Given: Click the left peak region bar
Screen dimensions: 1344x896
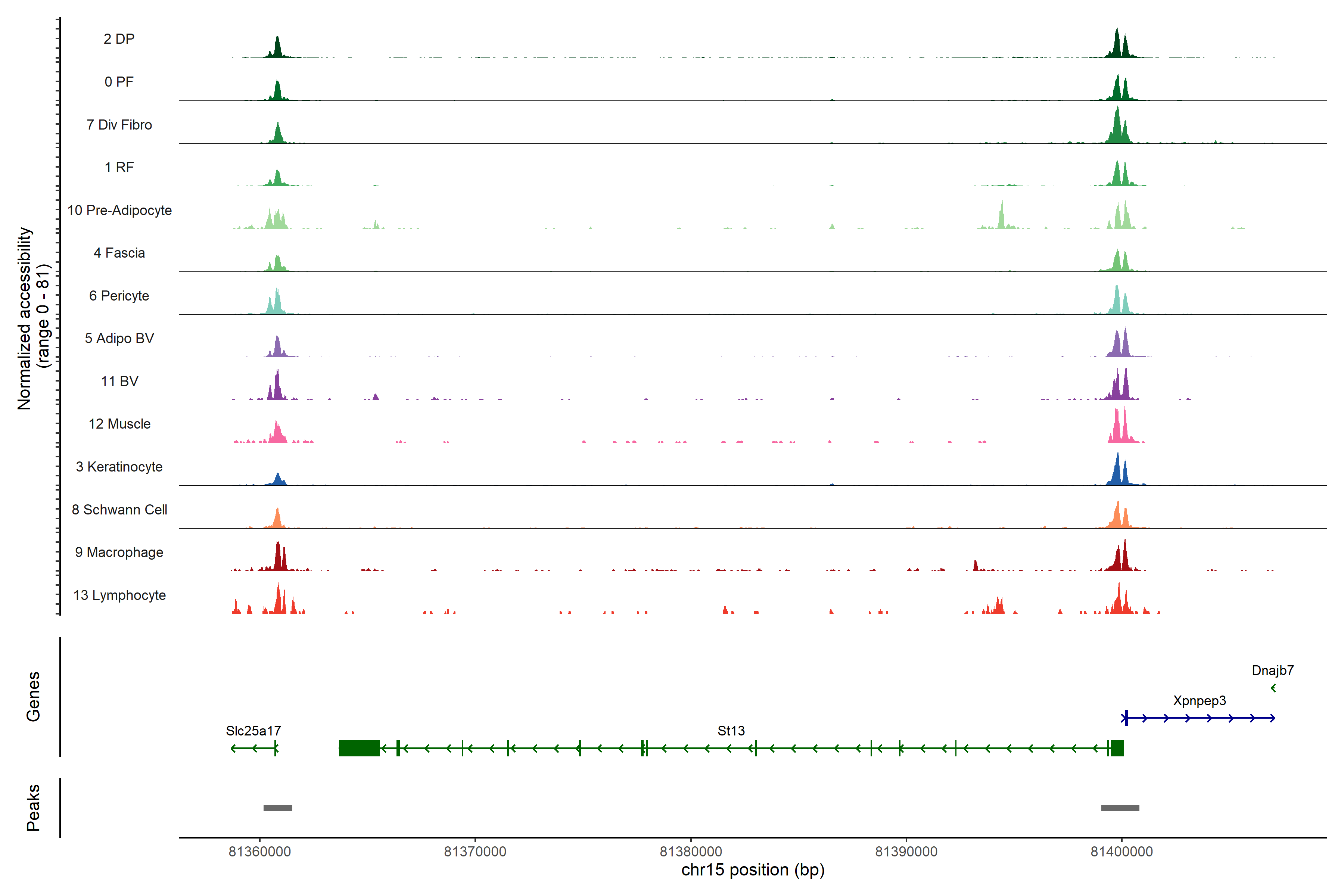Looking at the screenshot, I should click(x=278, y=808).
